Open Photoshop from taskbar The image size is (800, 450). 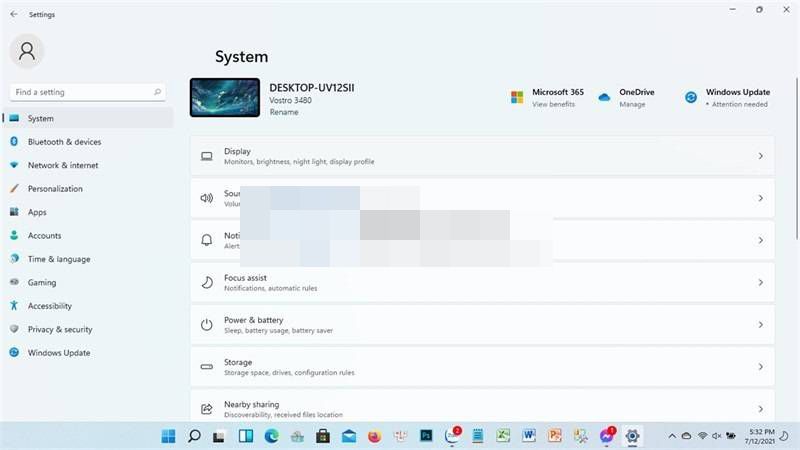(x=426, y=436)
